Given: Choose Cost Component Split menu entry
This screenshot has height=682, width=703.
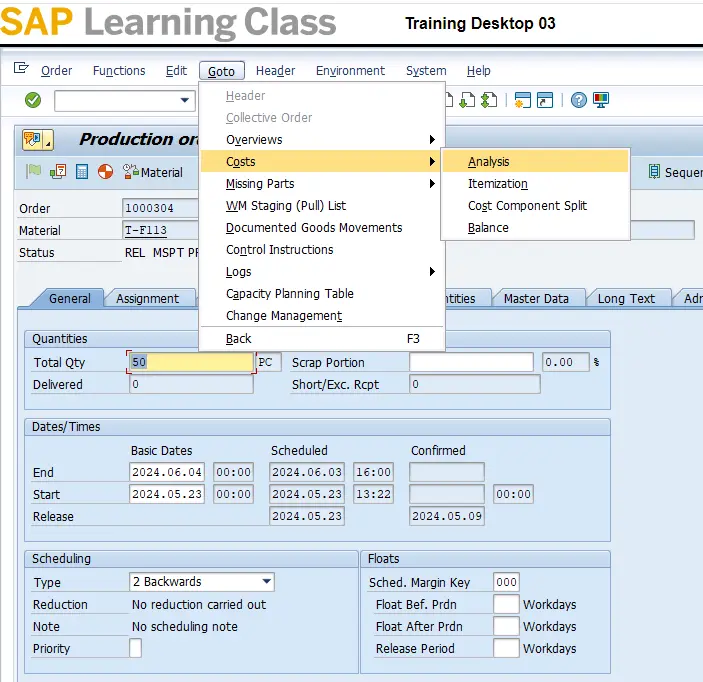Looking at the screenshot, I should (x=527, y=206).
